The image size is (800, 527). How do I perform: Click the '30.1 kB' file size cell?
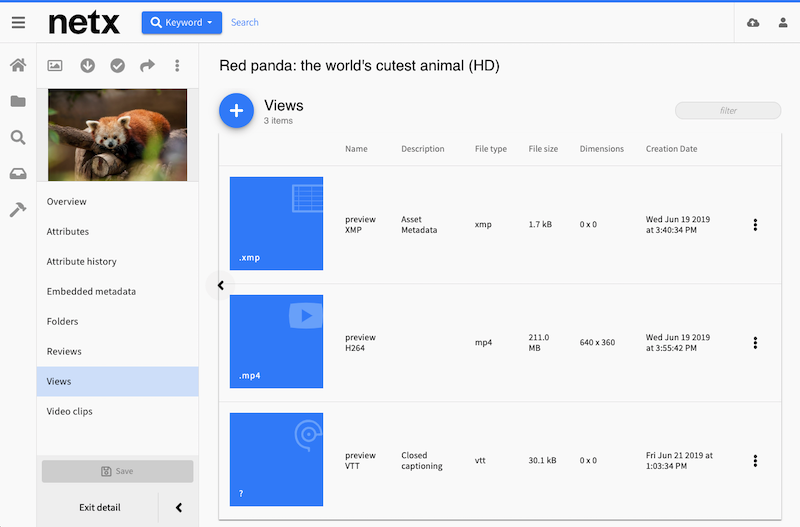542,460
